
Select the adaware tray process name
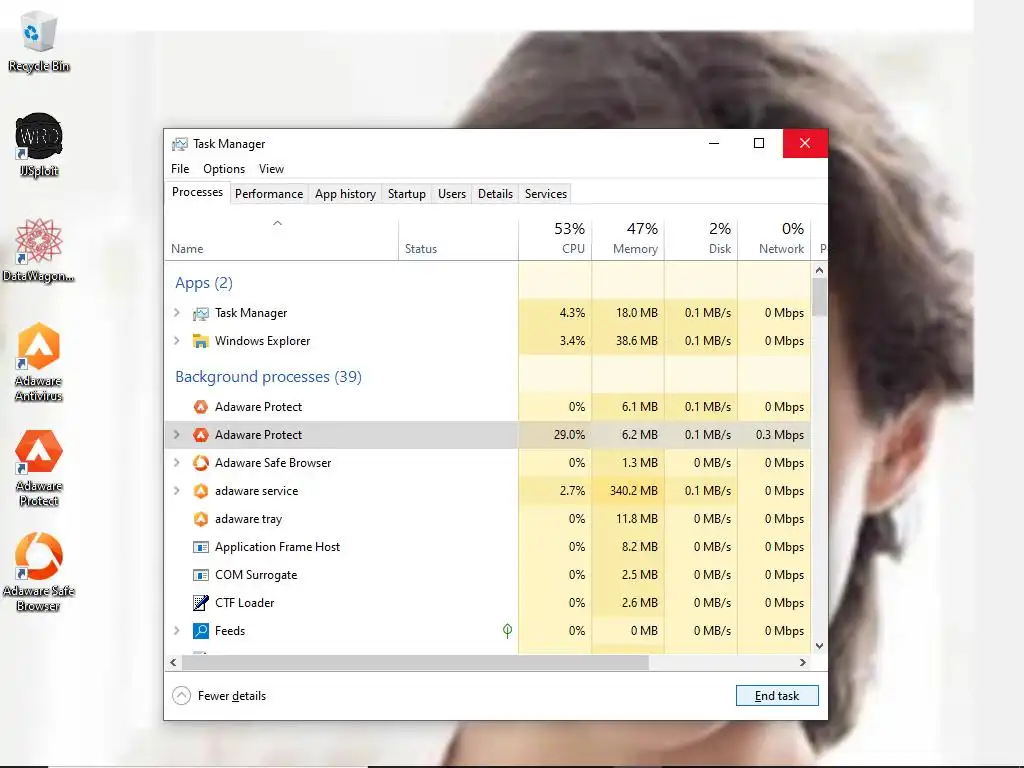pyautogui.click(x=248, y=519)
